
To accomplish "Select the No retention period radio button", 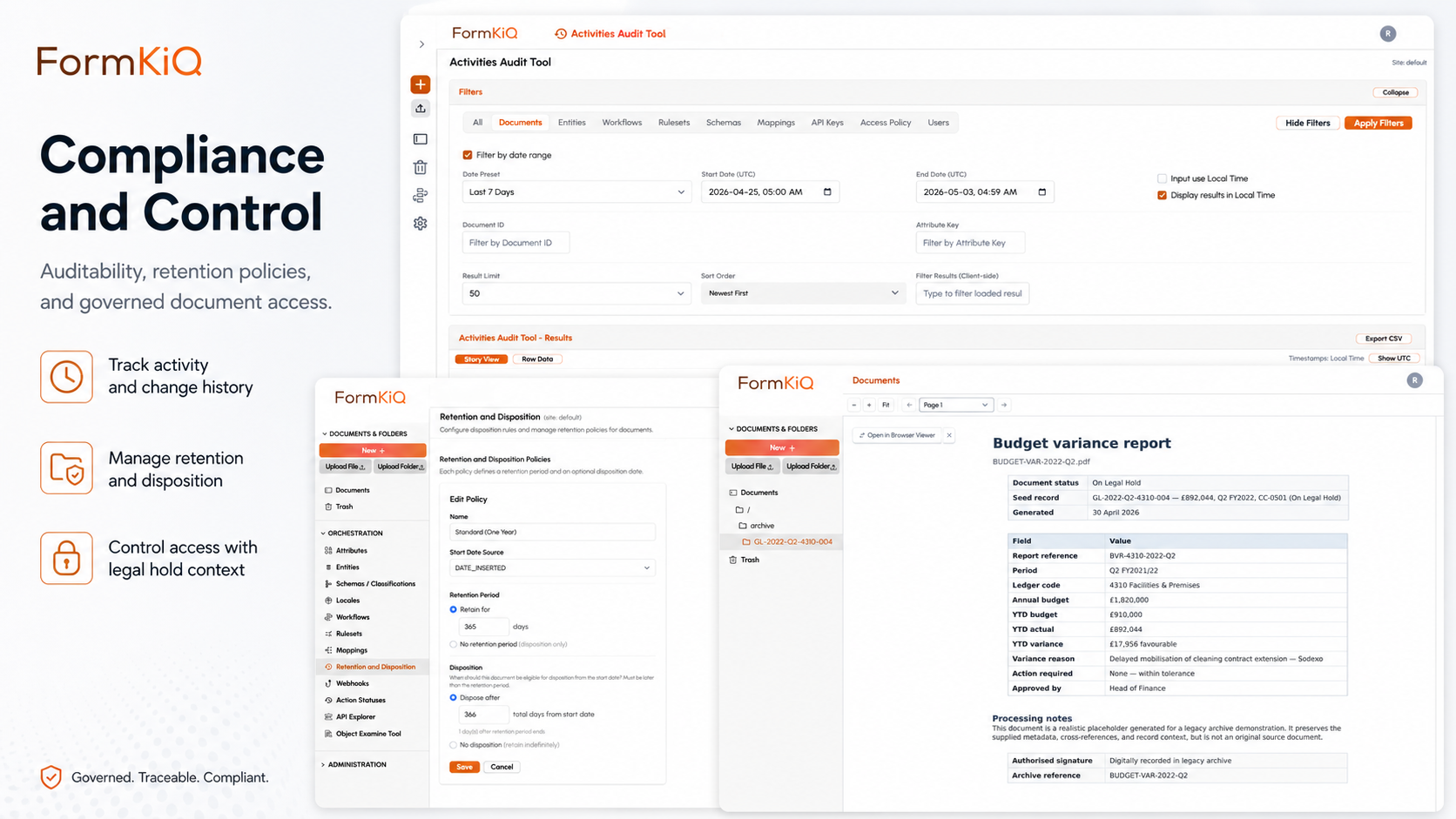I will point(453,644).
